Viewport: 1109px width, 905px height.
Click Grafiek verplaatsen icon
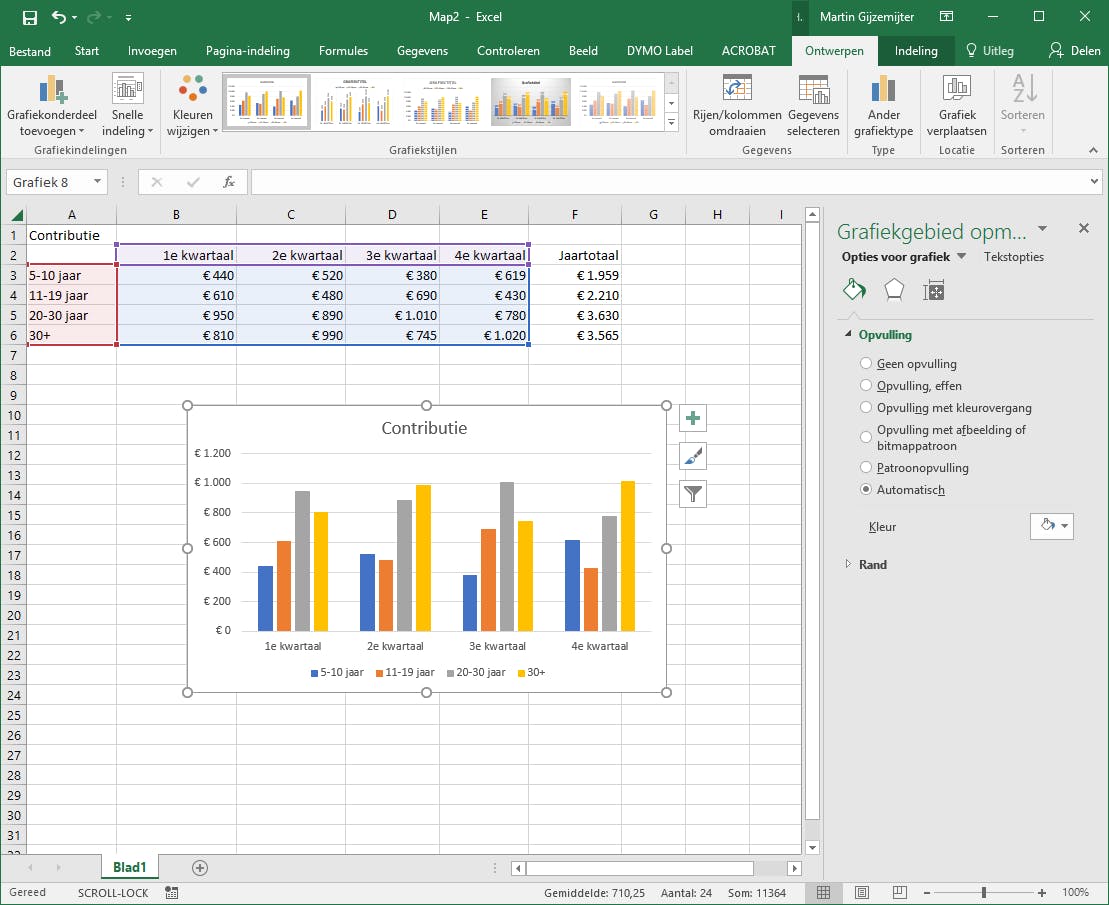pos(956,91)
